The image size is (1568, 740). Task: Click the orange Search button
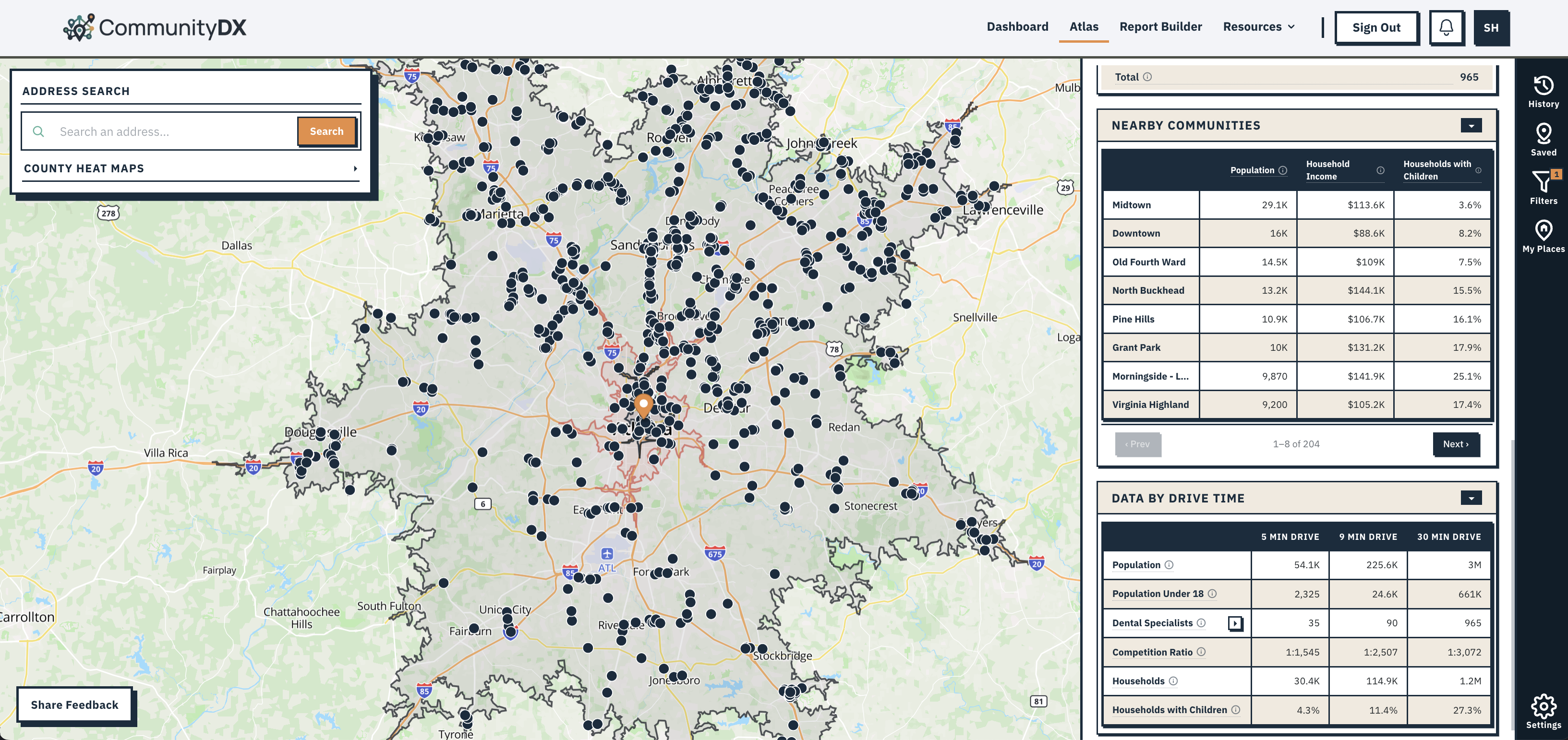[x=326, y=131]
